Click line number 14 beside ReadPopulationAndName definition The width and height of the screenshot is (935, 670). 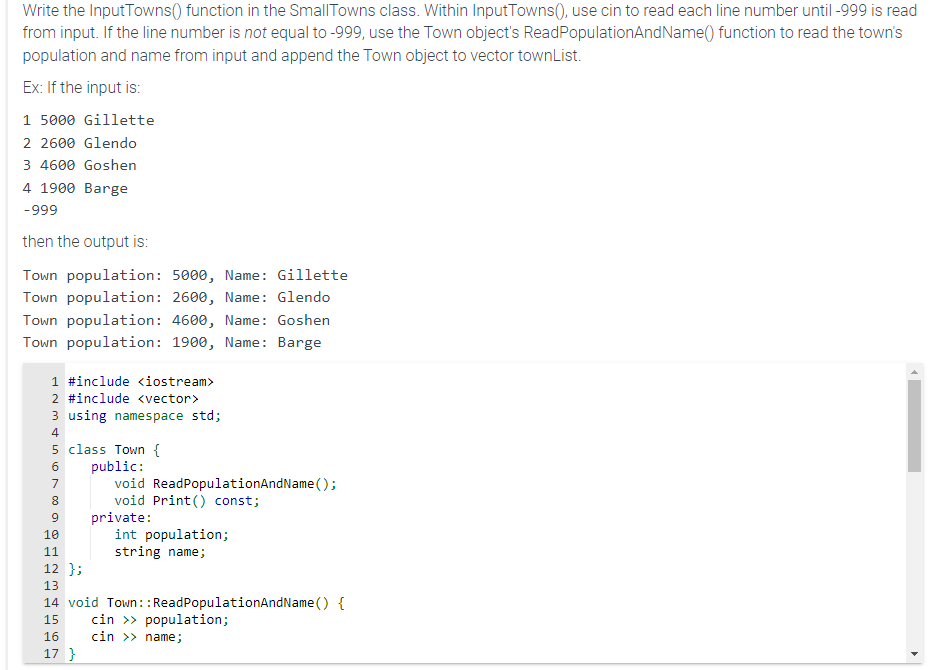click(x=50, y=602)
